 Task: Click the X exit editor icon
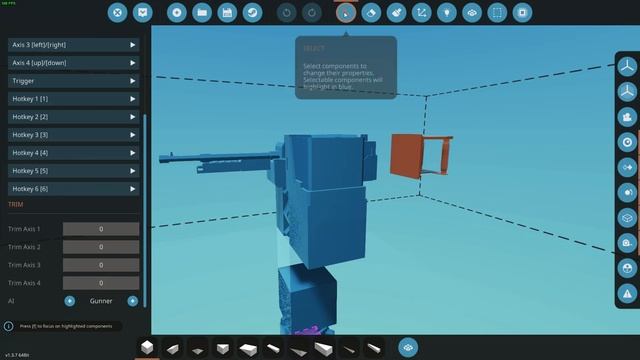click(x=117, y=13)
